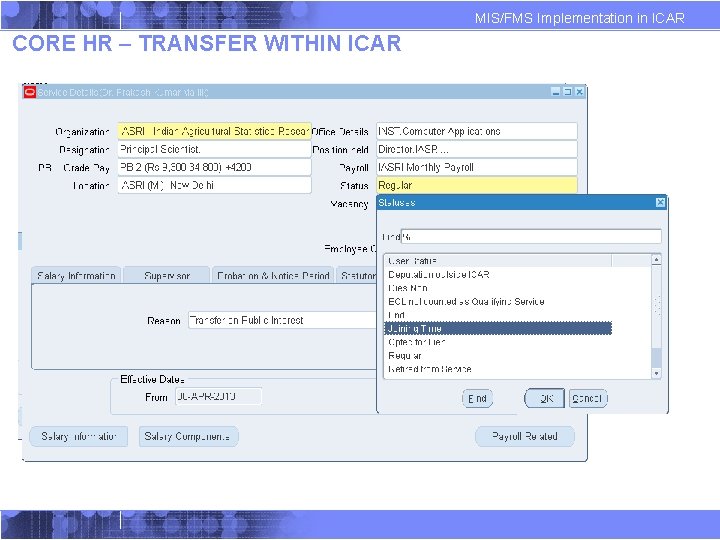This screenshot has height=540, width=720.
Task: Click the Oracle icon in Service Details title bar
Action: [30, 92]
